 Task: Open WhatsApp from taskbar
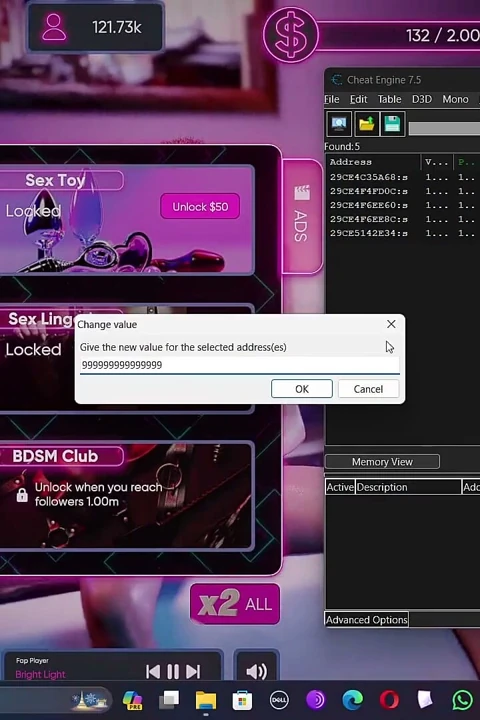(x=463, y=700)
